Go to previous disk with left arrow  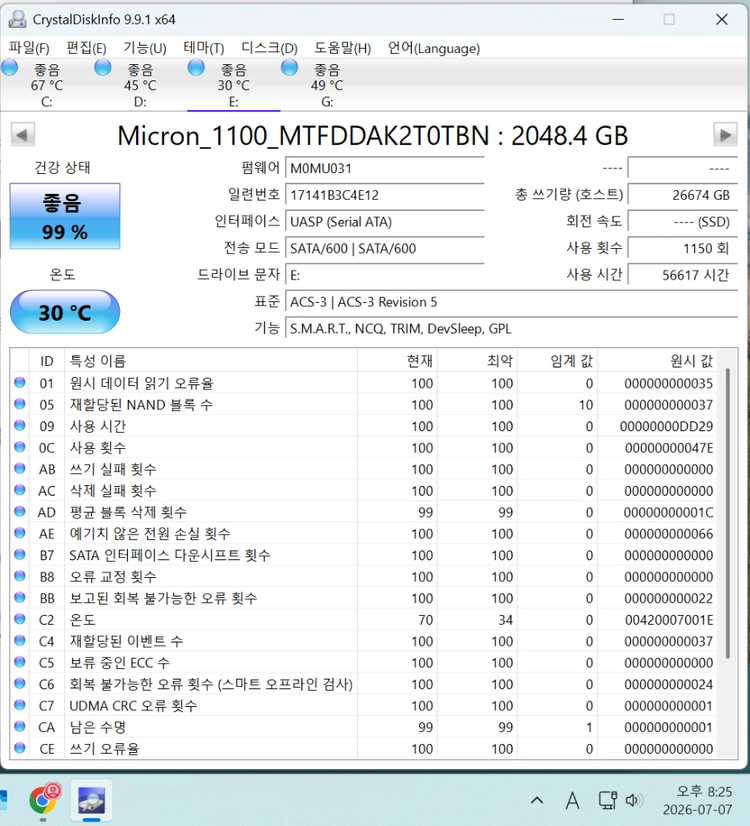click(x=23, y=135)
